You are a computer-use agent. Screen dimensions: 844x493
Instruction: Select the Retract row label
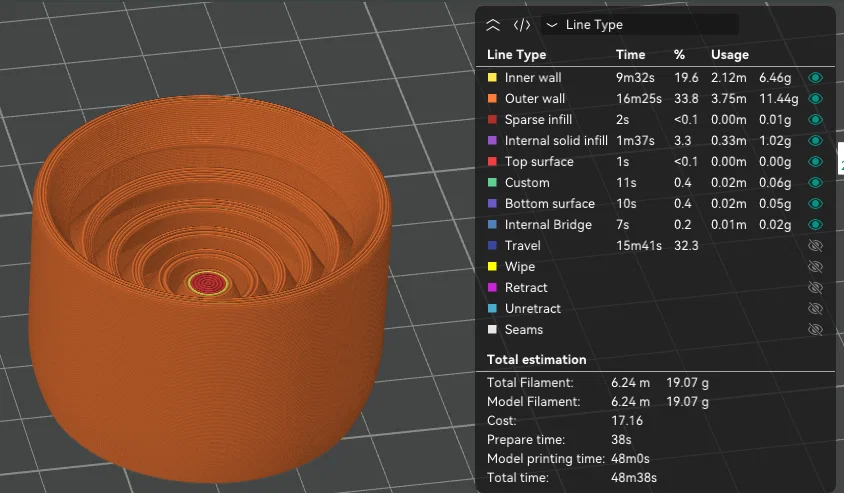[526, 287]
